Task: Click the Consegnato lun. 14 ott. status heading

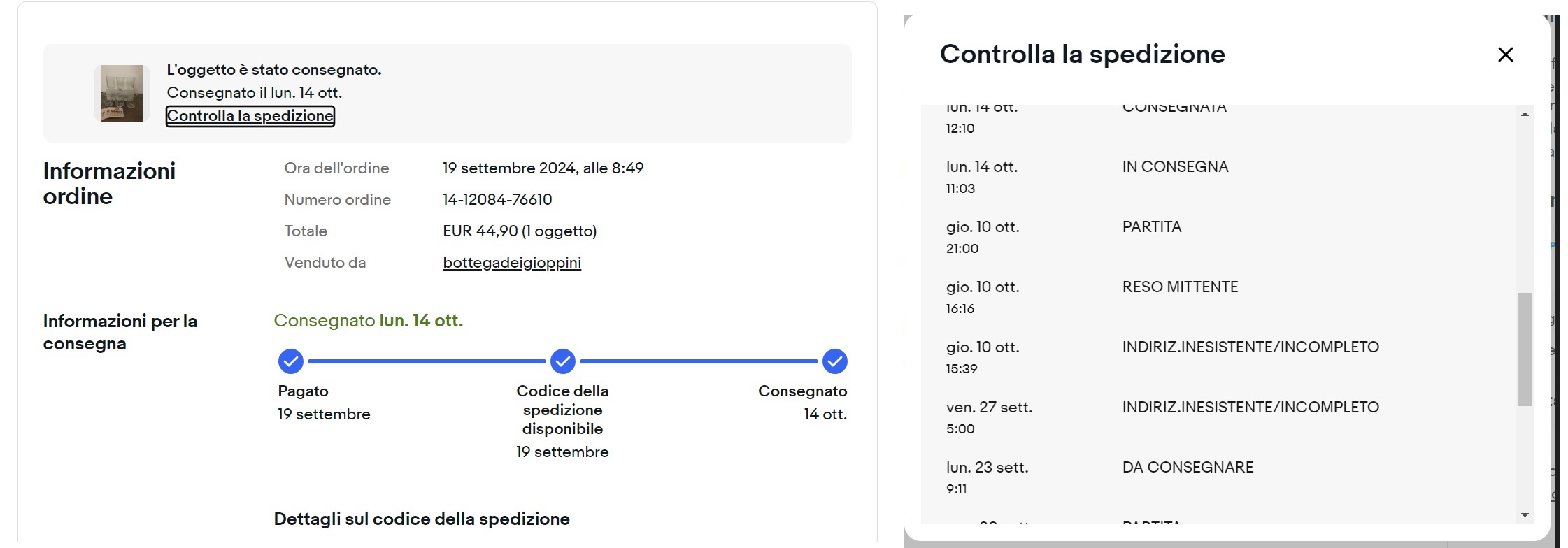Action: point(369,321)
